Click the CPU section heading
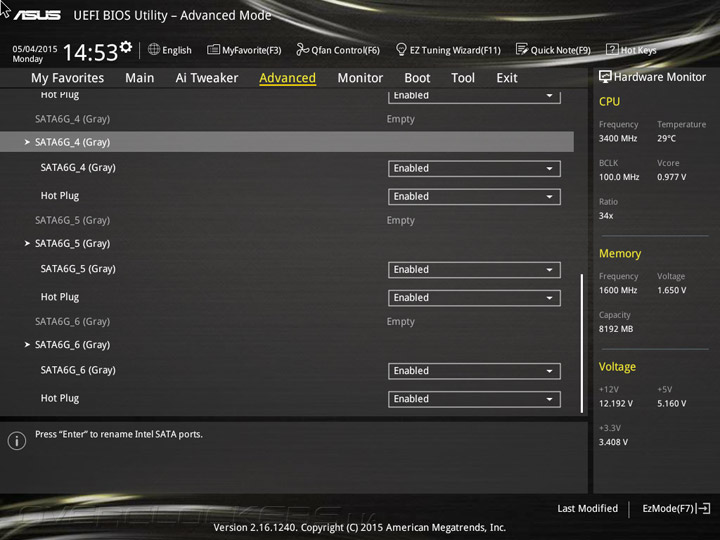Viewport: 720px width, 540px height. (x=609, y=101)
